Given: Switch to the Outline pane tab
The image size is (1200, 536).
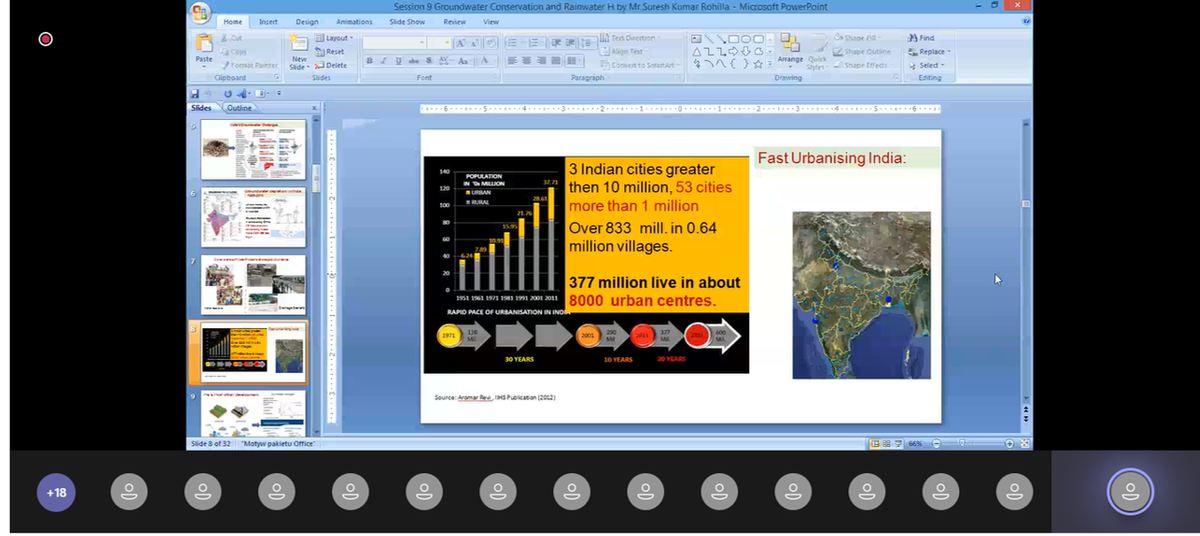Looking at the screenshot, I should click(x=239, y=108).
